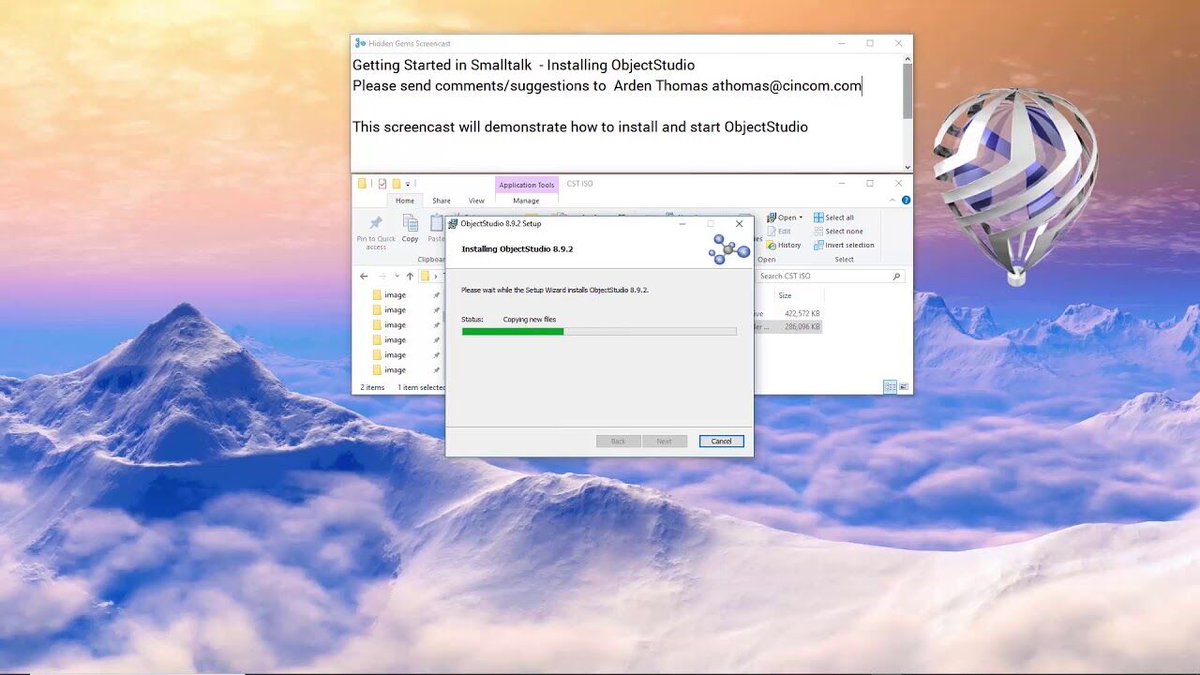This screenshot has height=675, width=1200.
Task: Open recent locations dropdown arrow
Action: (x=397, y=276)
